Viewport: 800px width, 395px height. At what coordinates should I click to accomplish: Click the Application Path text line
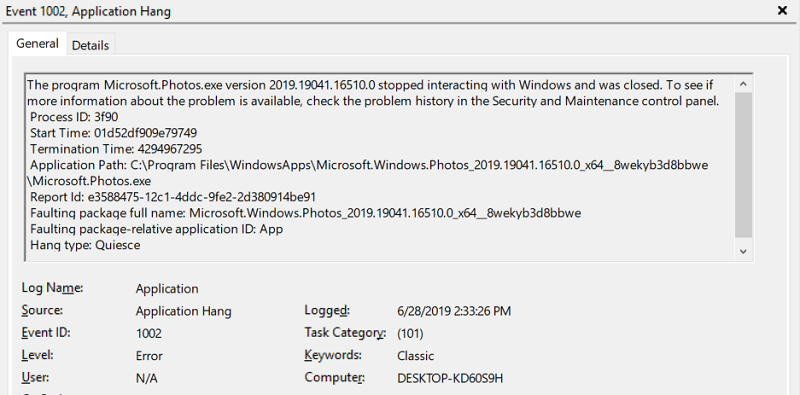click(x=369, y=165)
